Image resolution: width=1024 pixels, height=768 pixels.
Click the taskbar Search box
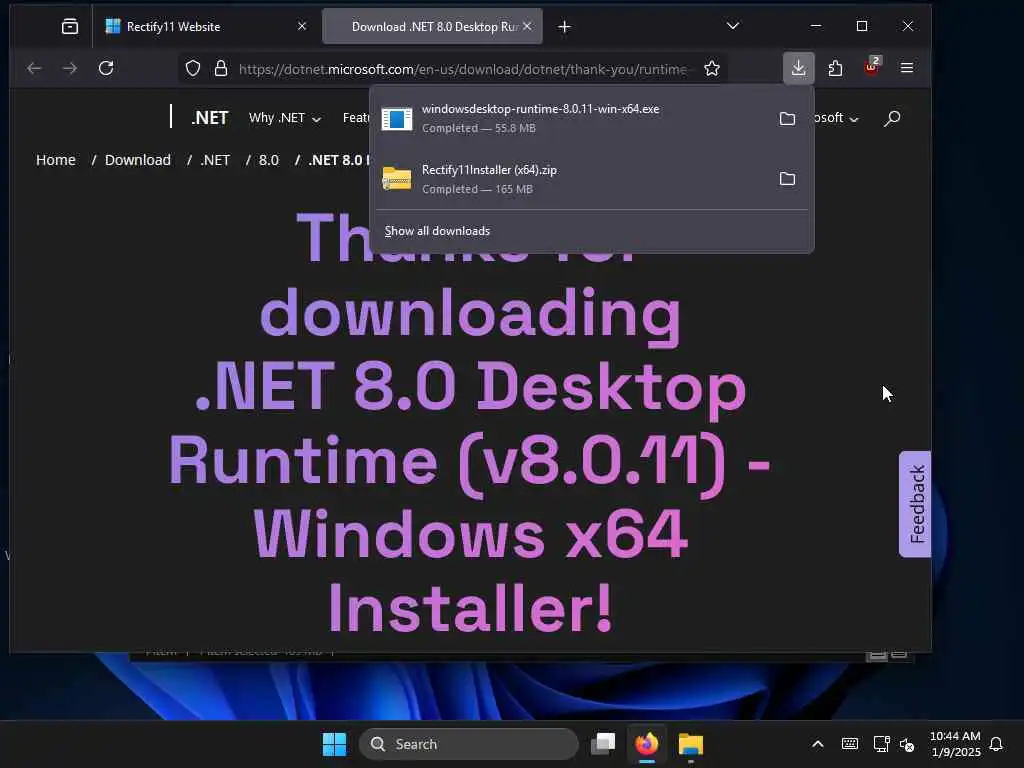(469, 744)
